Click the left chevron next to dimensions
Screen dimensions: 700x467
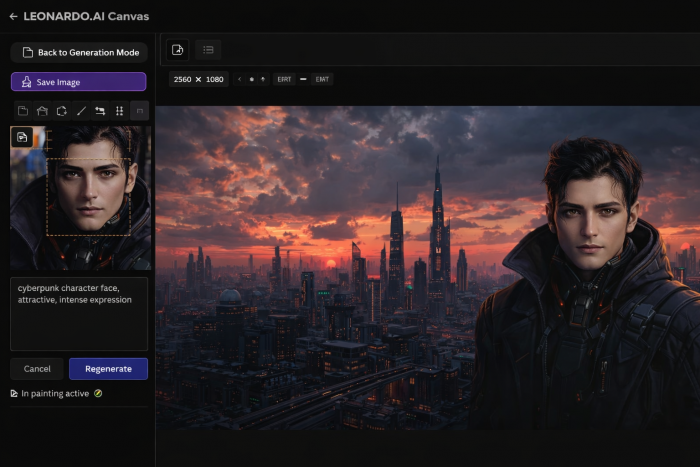(240, 79)
